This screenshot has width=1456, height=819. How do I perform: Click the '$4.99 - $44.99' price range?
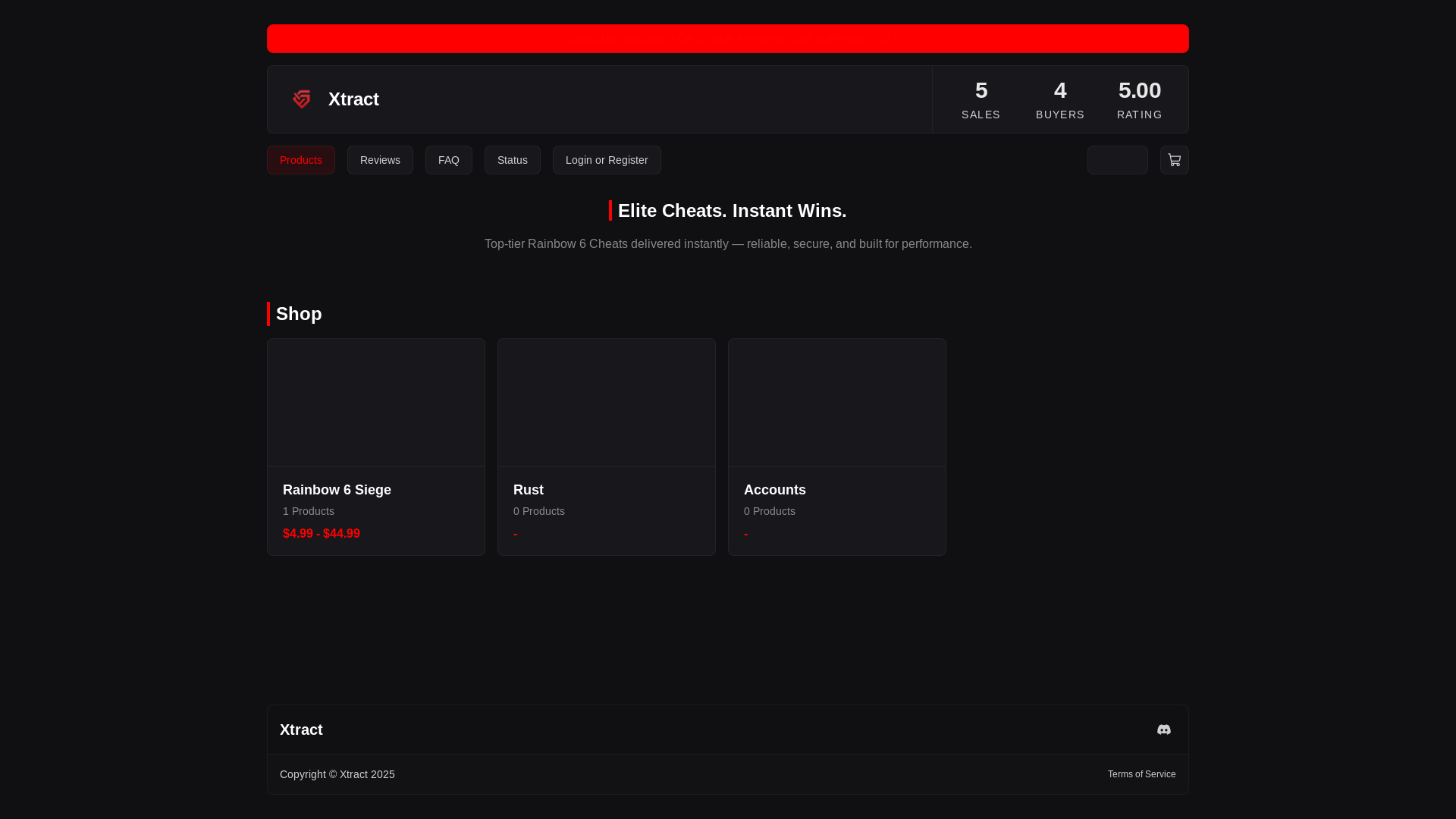click(322, 534)
